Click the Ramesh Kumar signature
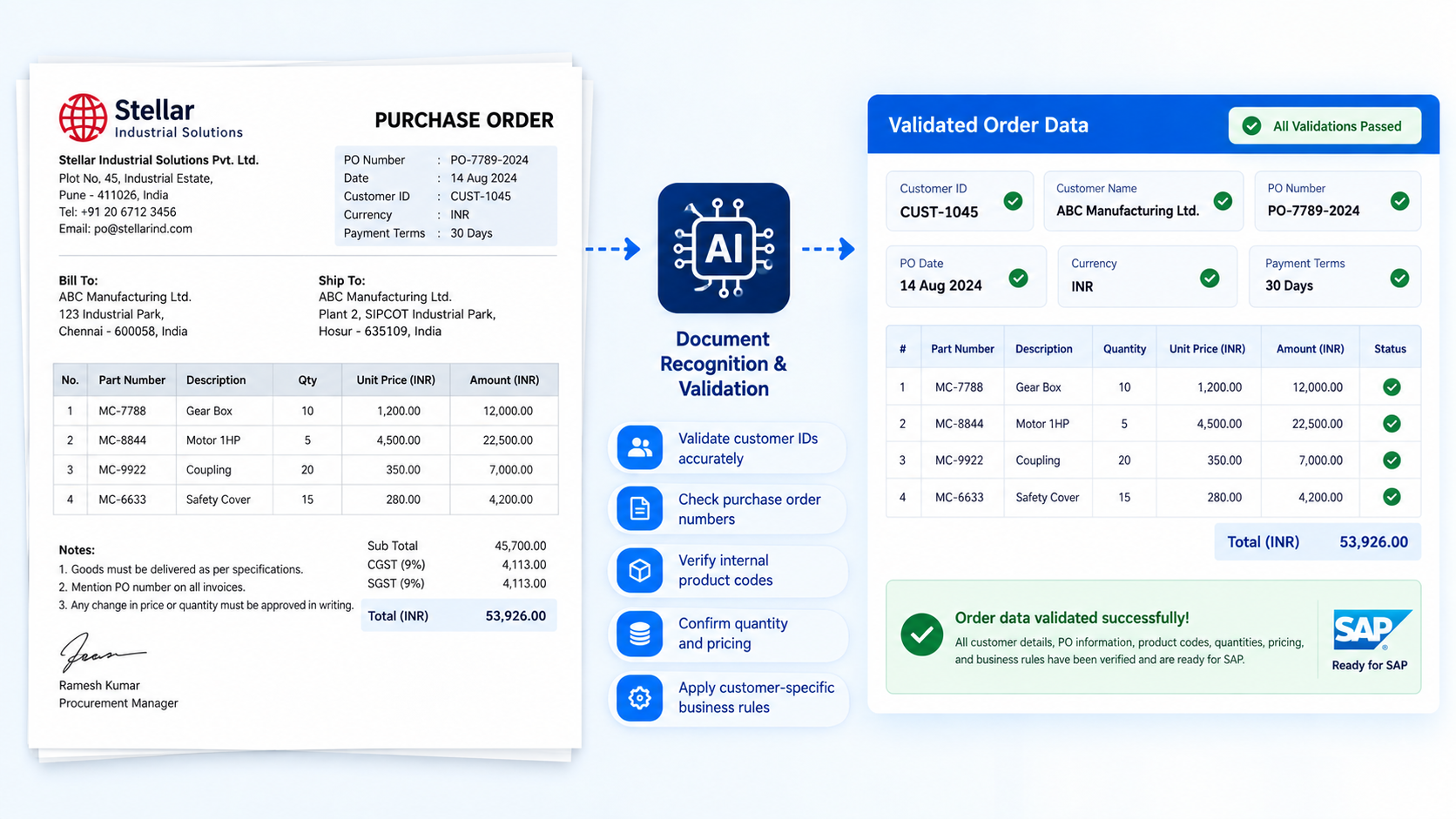The width and height of the screenshot is (1456, 819). pyautogui.click(x=103, y=653)
